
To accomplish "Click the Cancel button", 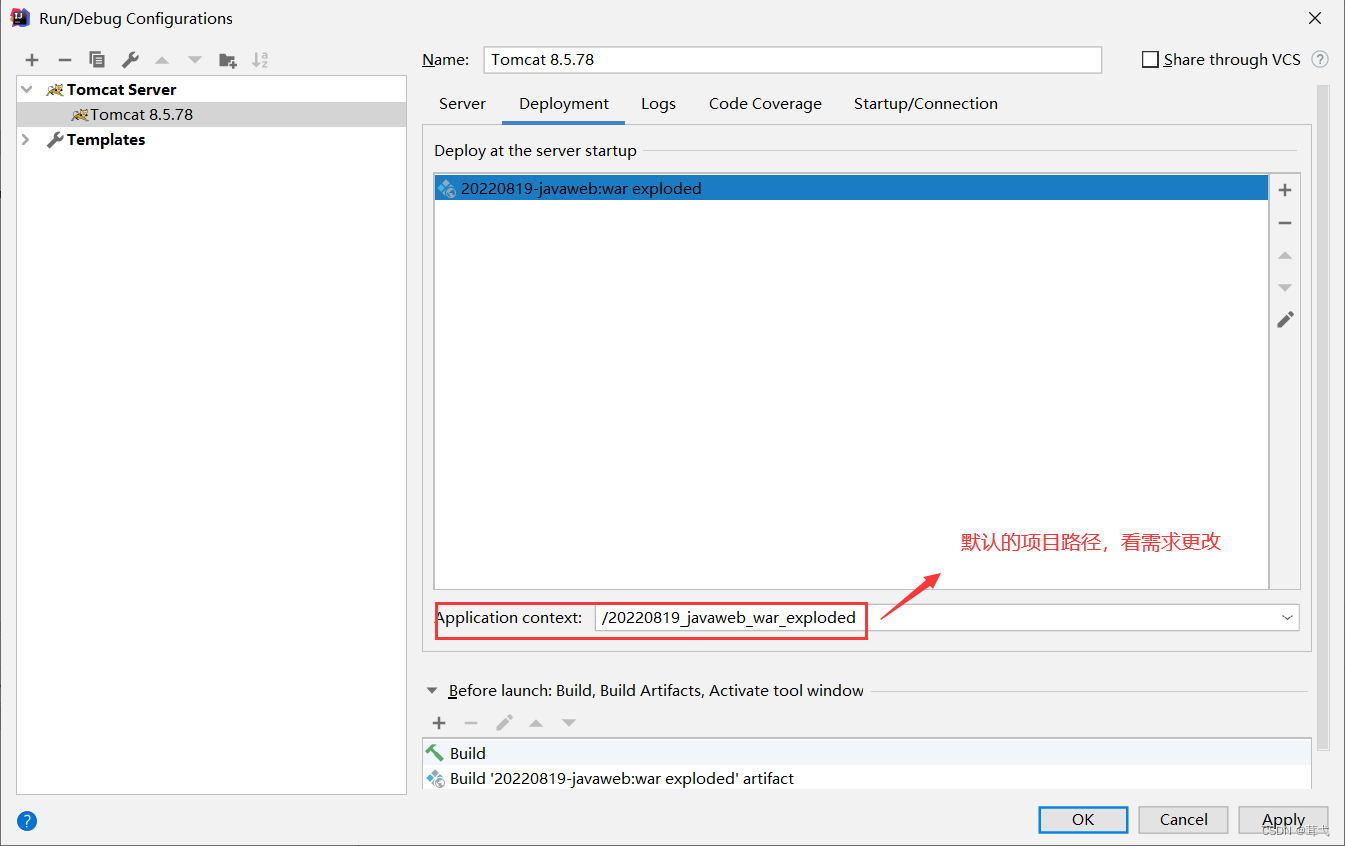I will click(1184, 819).
